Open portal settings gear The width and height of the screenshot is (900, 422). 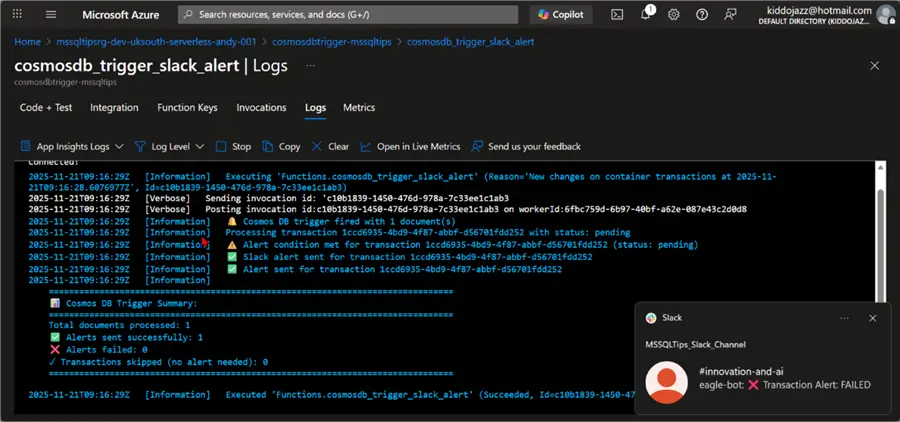click(x=674, y=14)
